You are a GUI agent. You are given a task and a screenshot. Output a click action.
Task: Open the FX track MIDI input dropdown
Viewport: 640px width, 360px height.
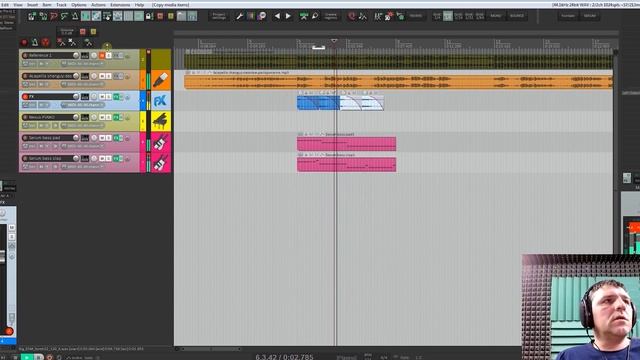(x=82, y=105)
